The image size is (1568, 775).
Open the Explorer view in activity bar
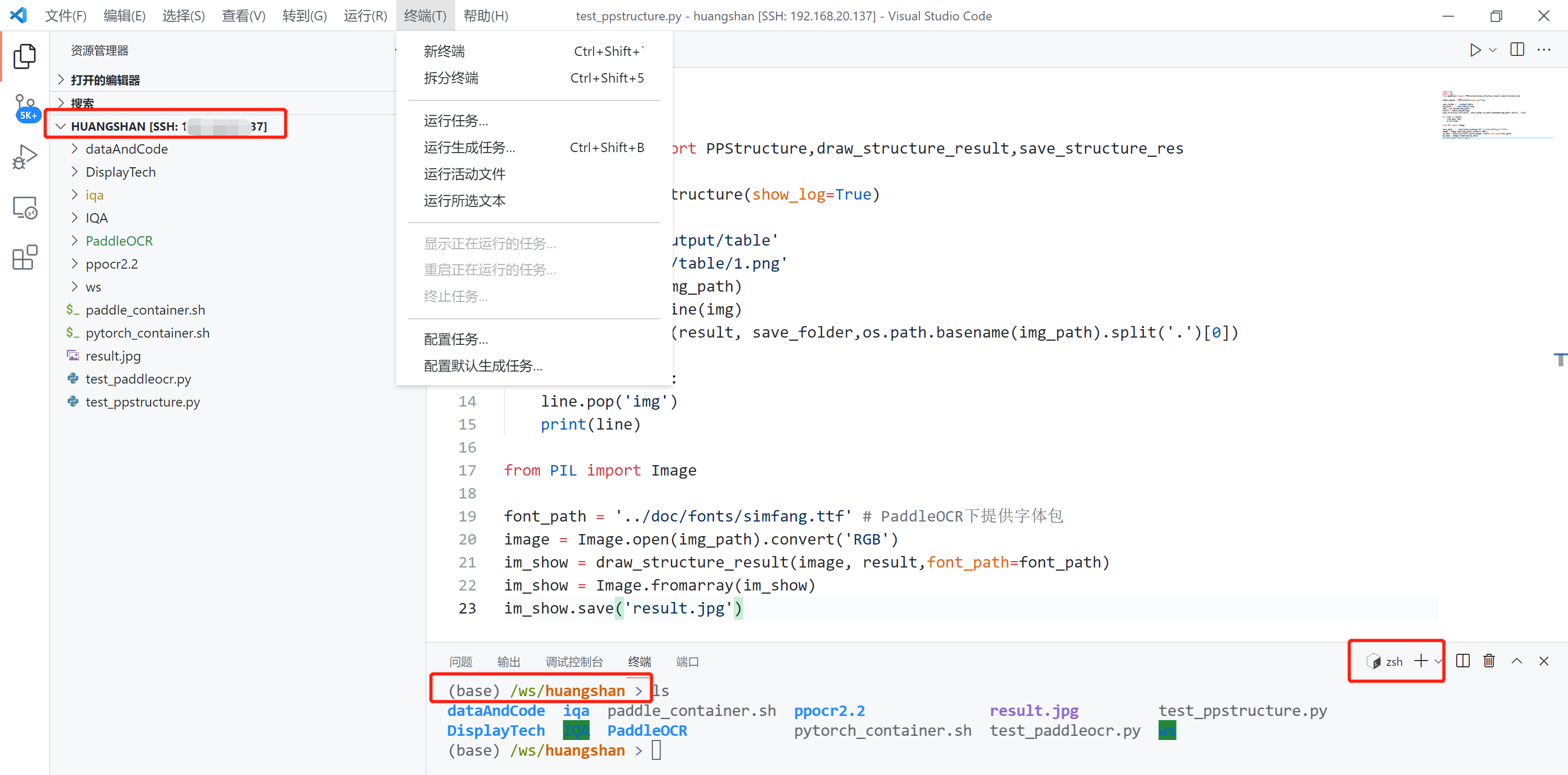[x=25, y=56]
